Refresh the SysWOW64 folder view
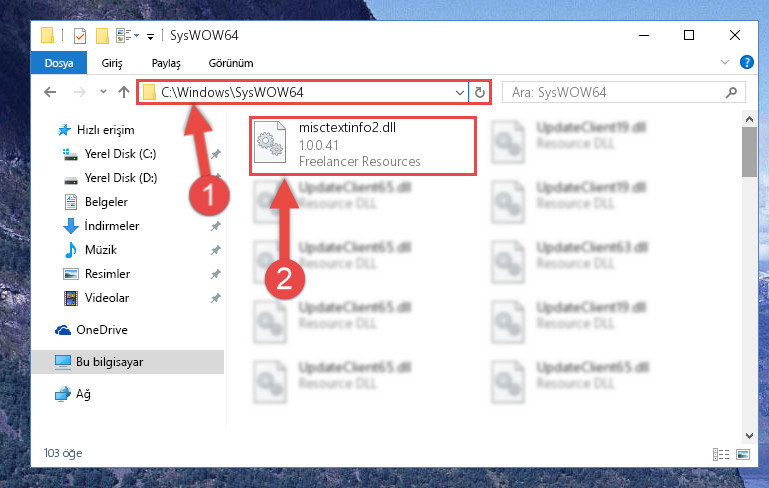The height and width of the screenshot is (488, 769). pyautogui.click(x=480, y=92)
